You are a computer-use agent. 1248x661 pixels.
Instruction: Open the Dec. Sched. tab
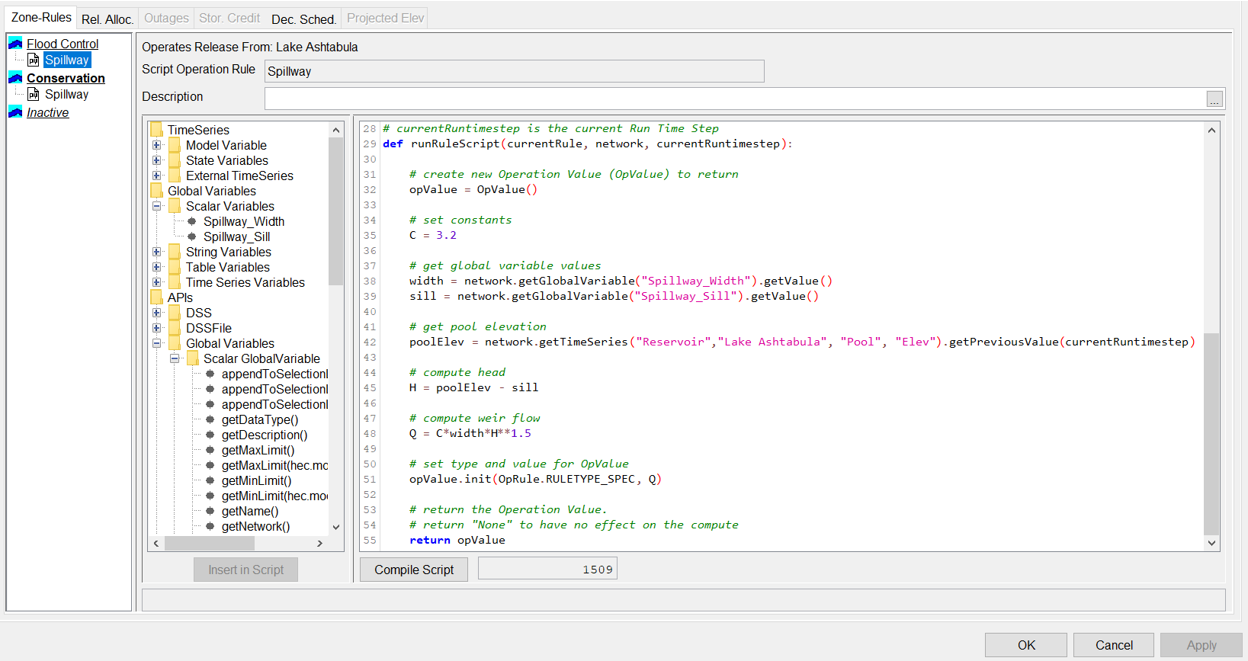coord(303,19)
